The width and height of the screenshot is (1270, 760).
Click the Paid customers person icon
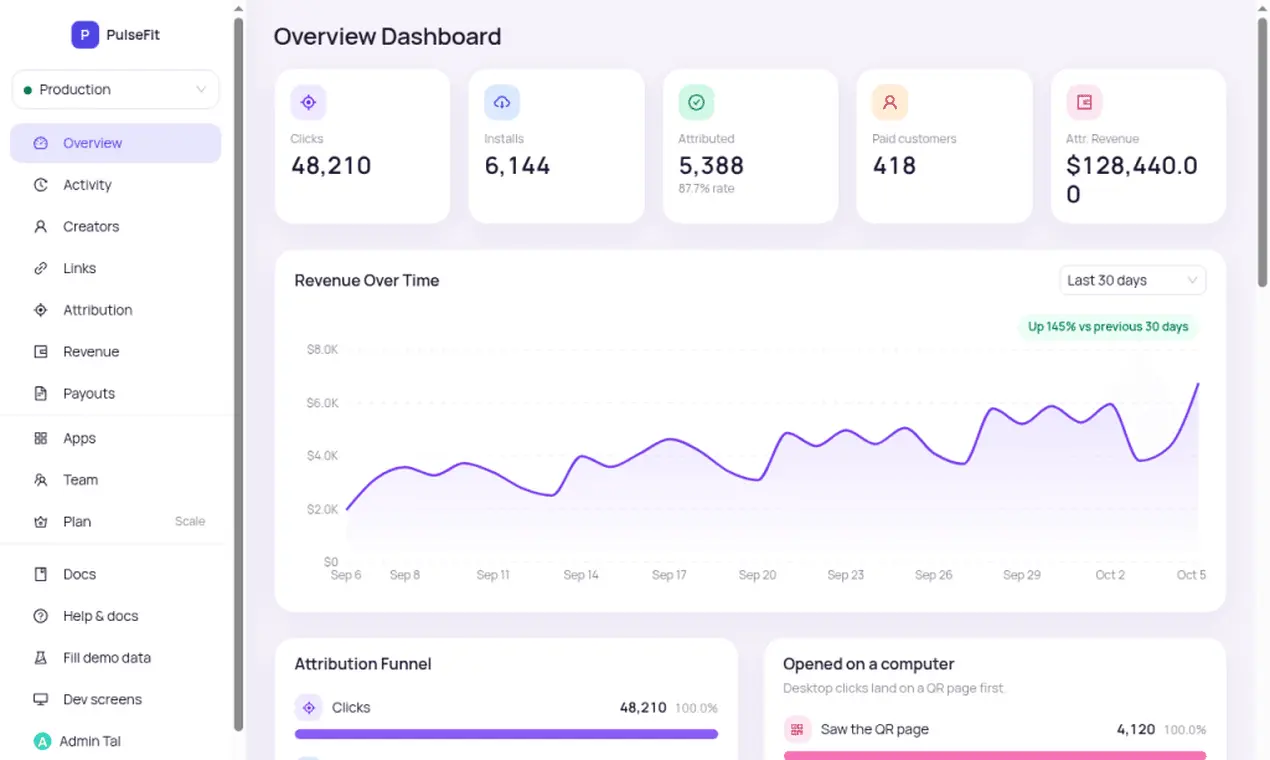click(890, 102)
